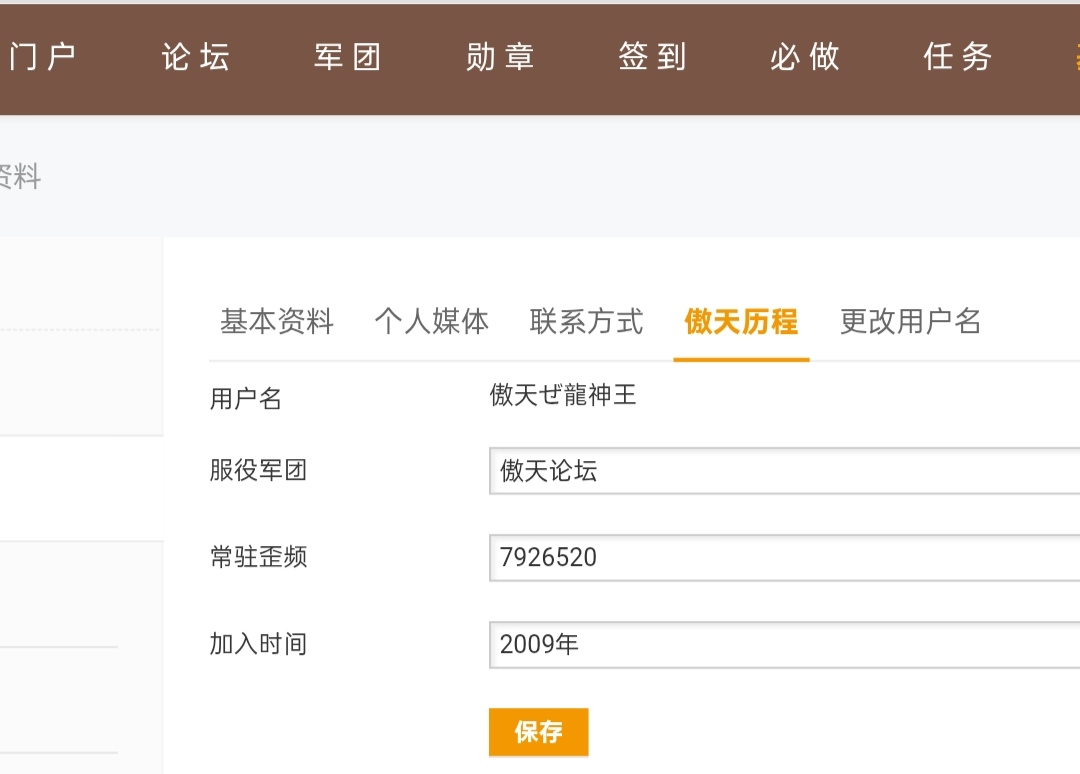Click the 常驻歪频 field label

(x=258, y=558)
